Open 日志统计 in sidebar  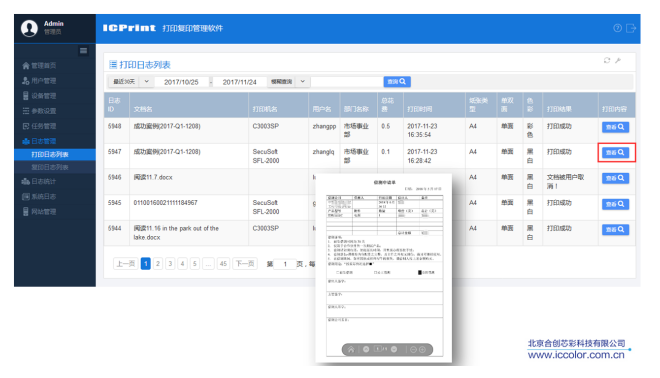tap(39, 181)
